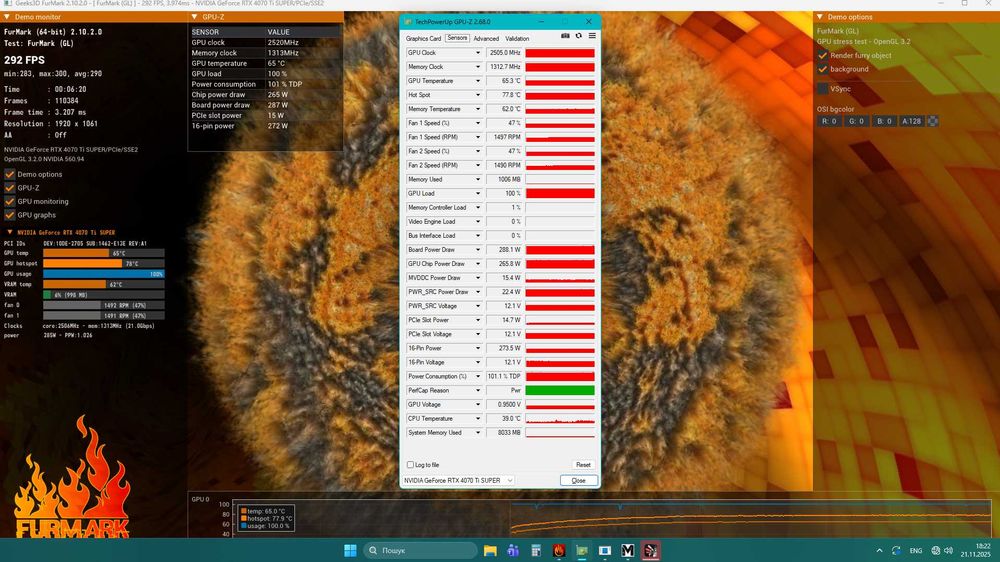Open the Windows Start menu
The height and width of the screenshot is (562, 1000).
click(350, 551)
